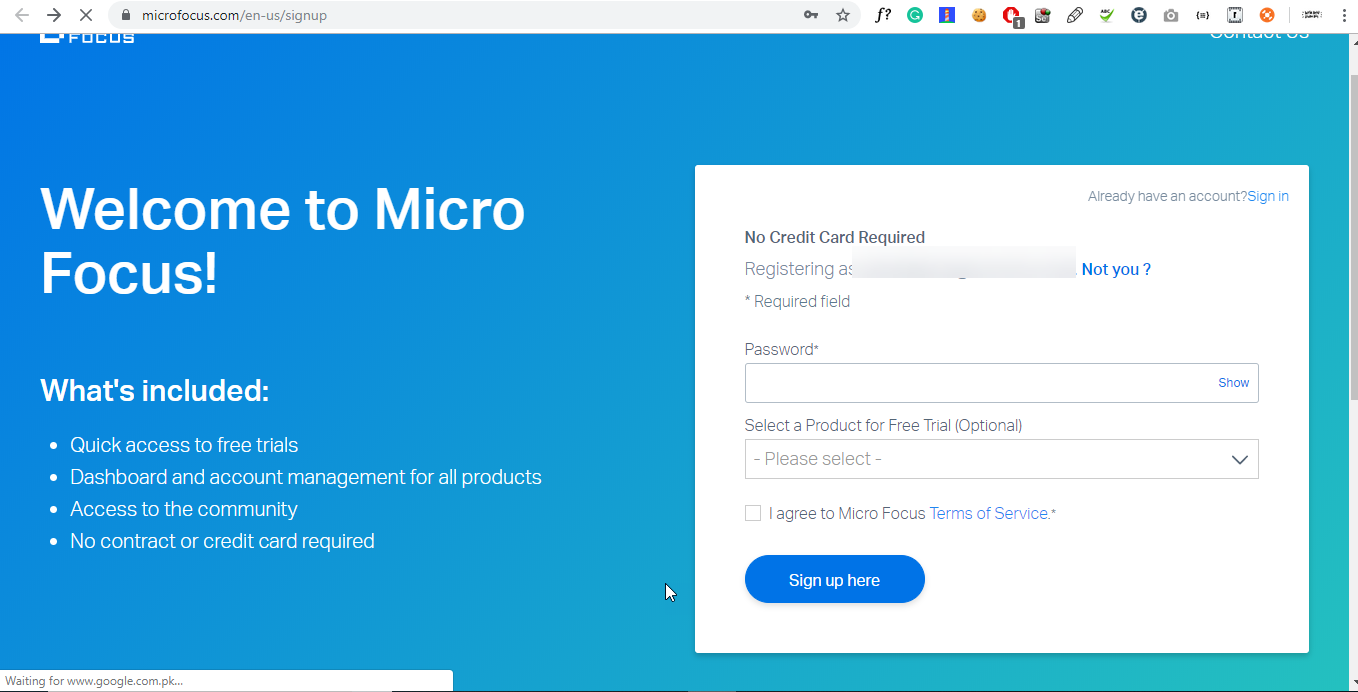Click Show to reveal the password
Screen dimensions: 1358x692
click(1233, 383)
